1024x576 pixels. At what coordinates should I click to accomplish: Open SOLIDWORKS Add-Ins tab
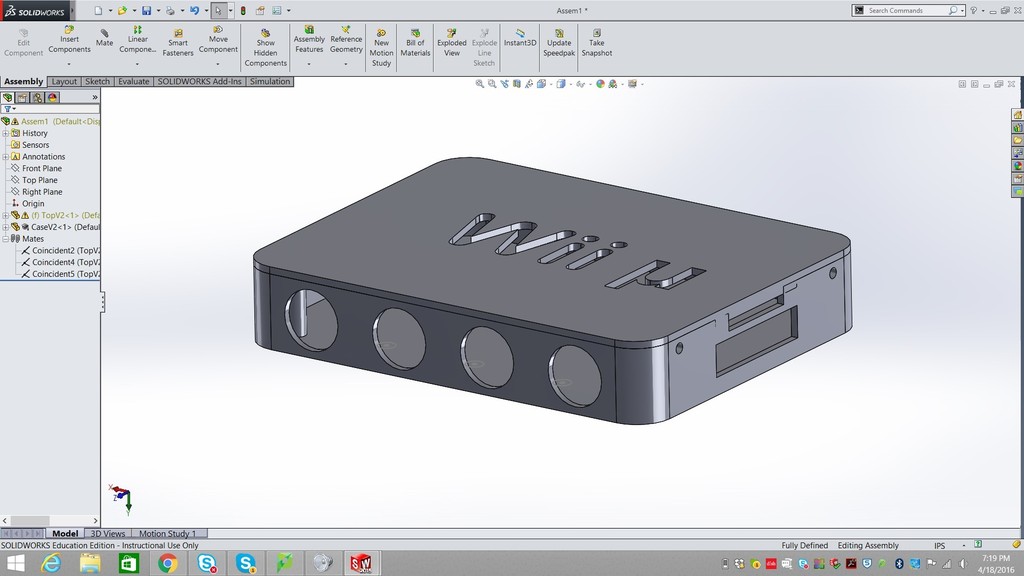tap(199, 82)
